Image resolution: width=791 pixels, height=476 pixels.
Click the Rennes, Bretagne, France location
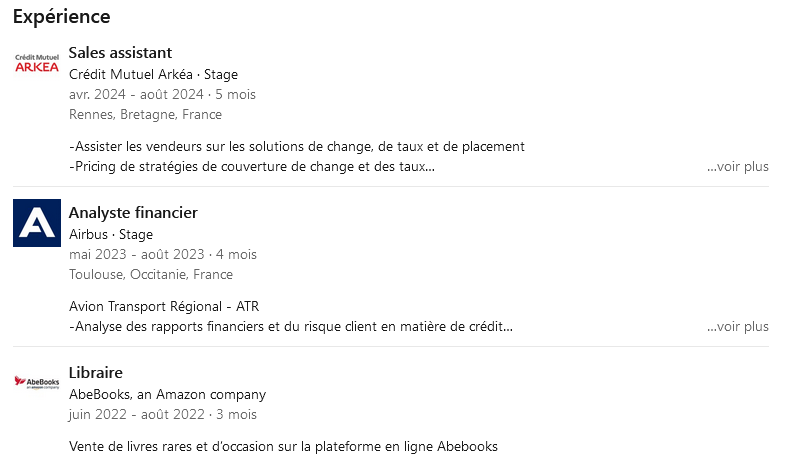[x=145, y=114]
